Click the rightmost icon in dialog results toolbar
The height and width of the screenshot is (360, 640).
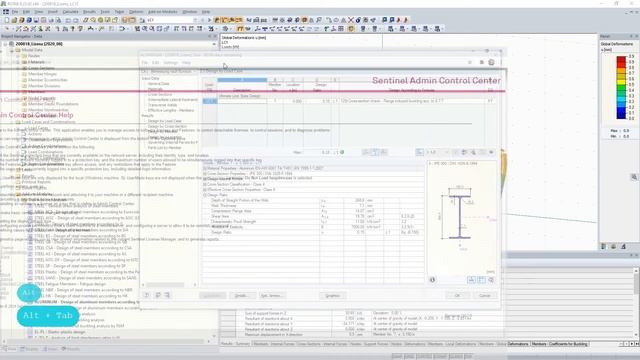491,152
